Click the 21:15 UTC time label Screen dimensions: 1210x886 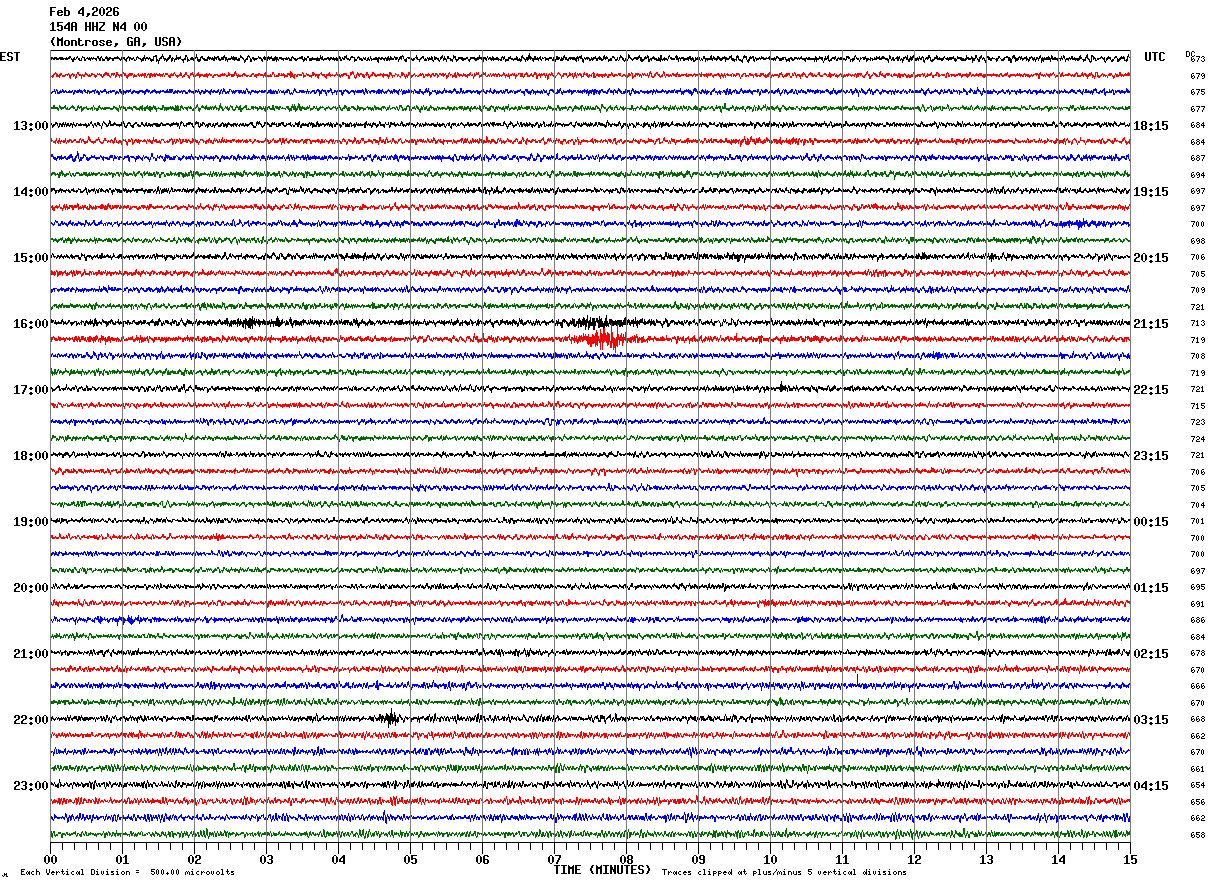1151,324
